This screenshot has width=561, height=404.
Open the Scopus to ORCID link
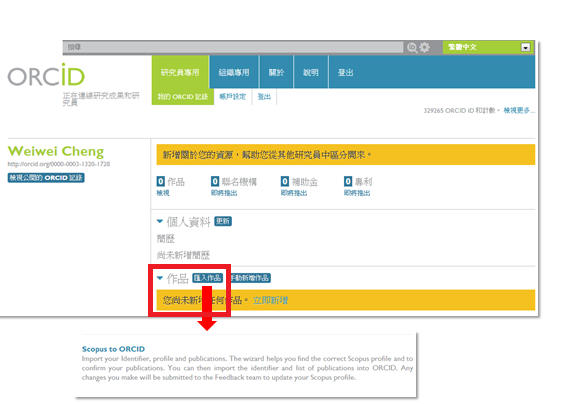(113, 349)
